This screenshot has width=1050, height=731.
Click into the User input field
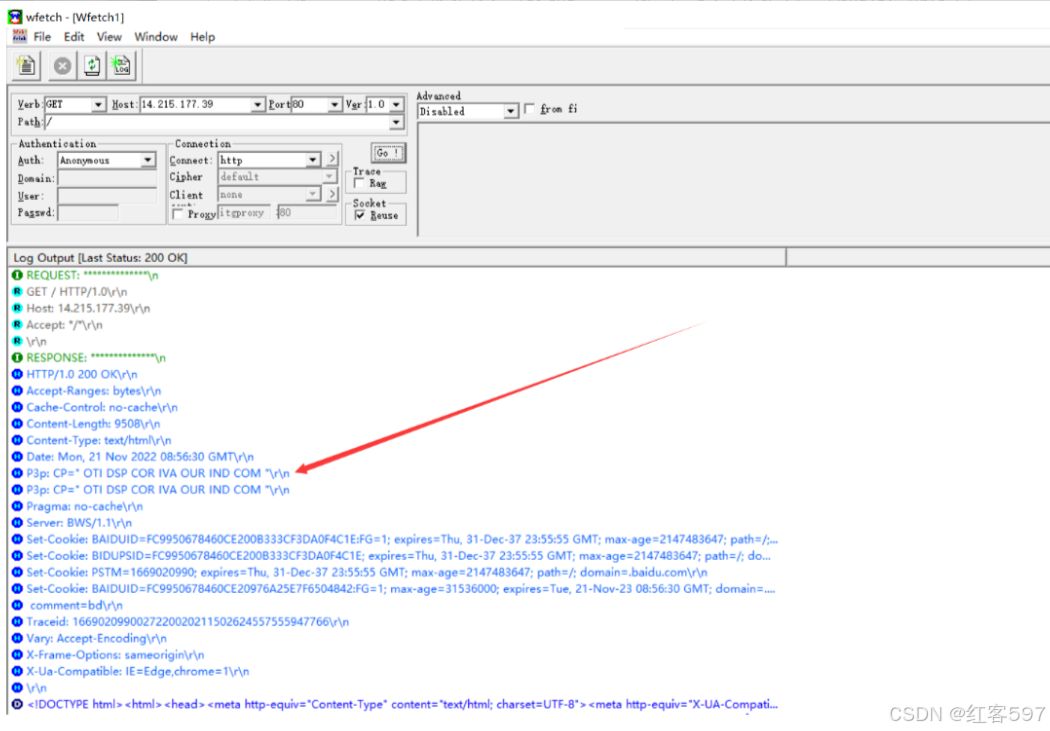[x=106, y=195]
